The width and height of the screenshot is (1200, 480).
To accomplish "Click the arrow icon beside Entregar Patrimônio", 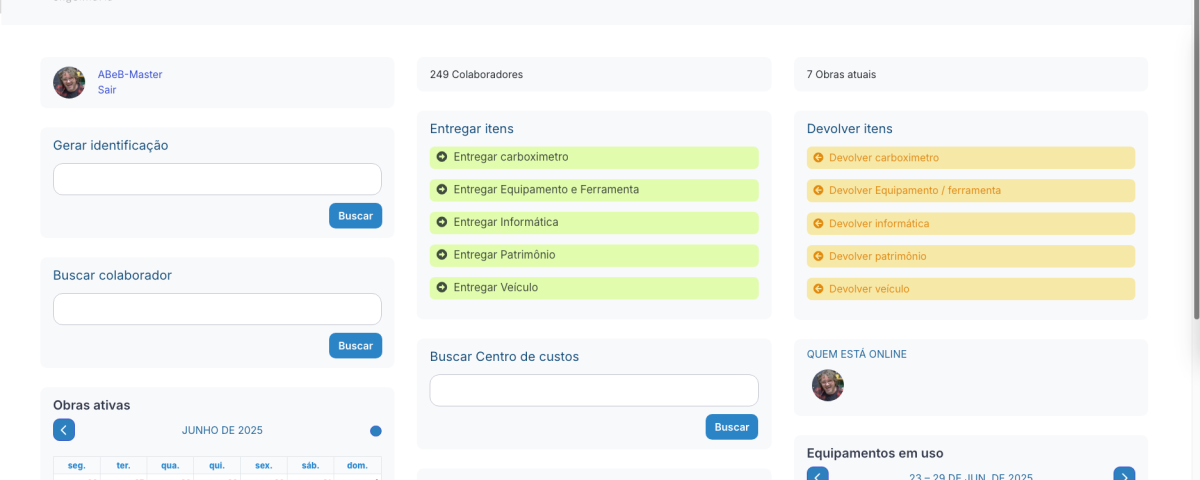I will click(442, 255).
